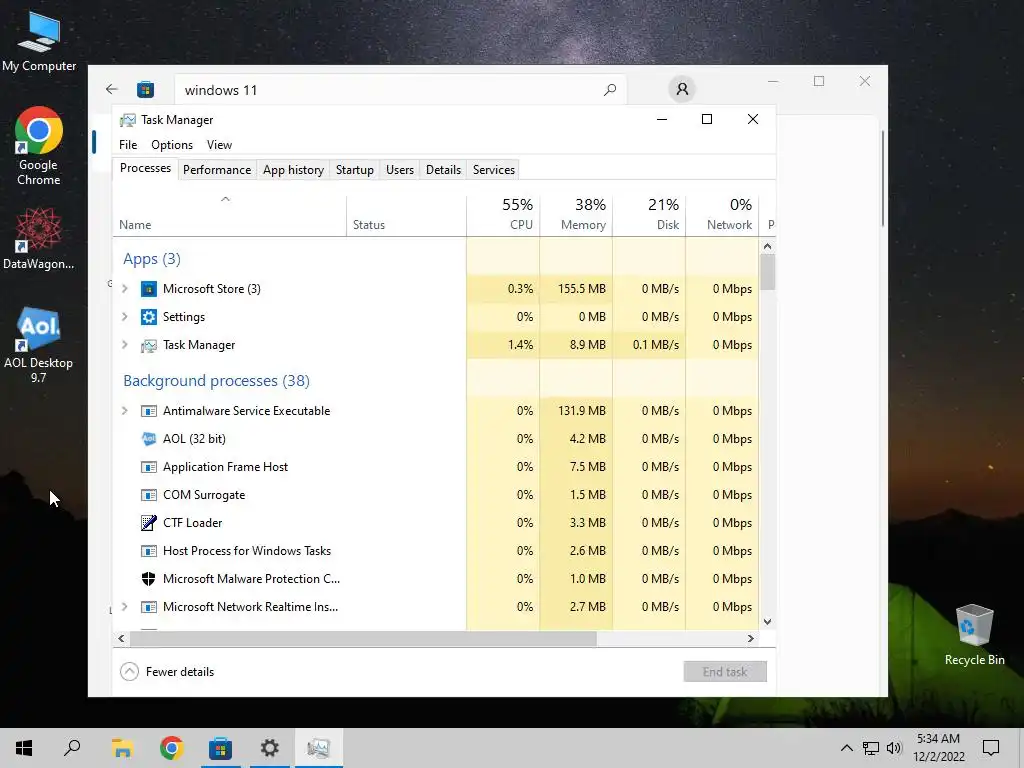Expand the Microsoft Store (3) process group
Viewport: 1024px width, 768px height.
click(x=125, y=289)
